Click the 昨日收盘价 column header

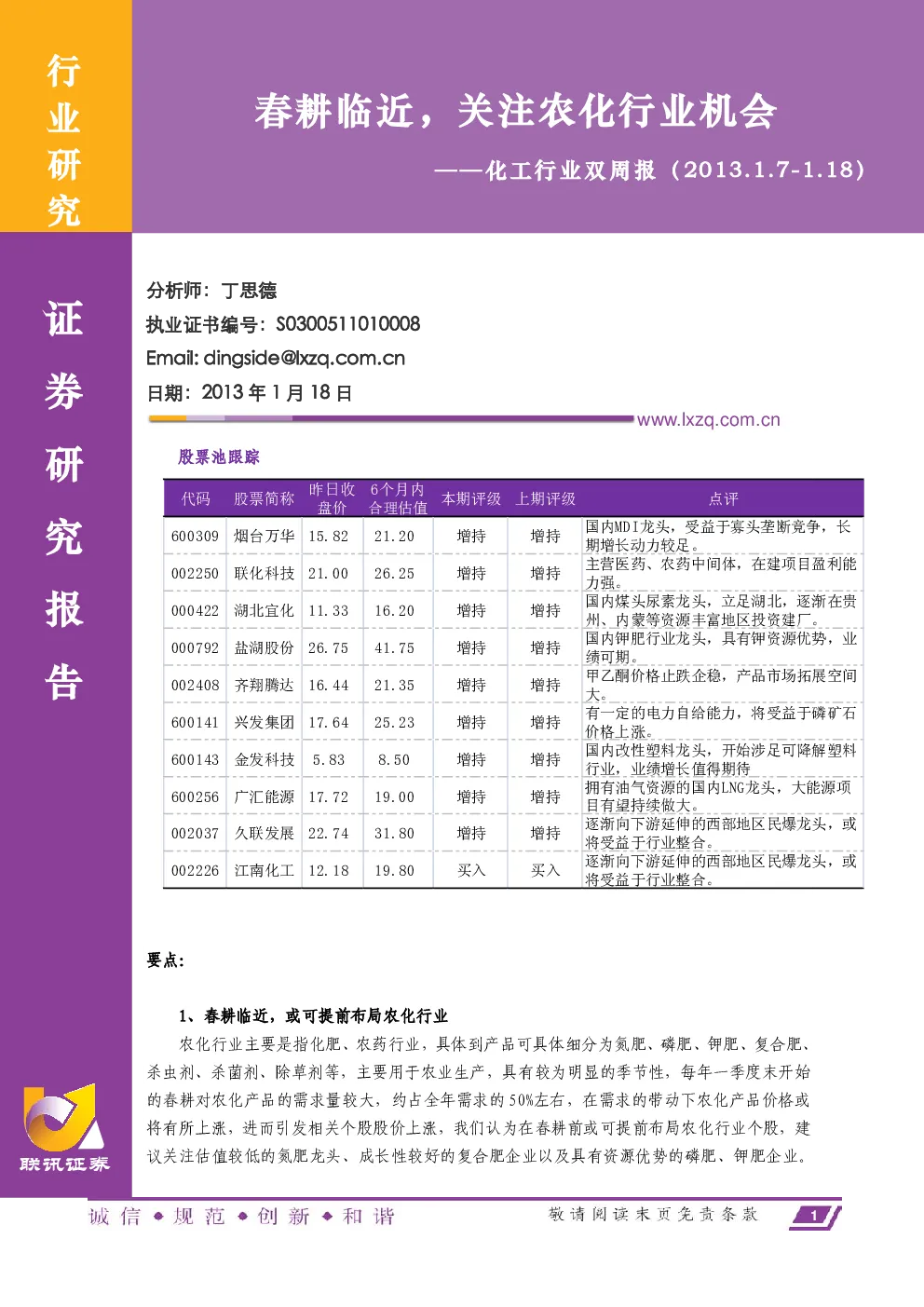[x=332, y=498]
